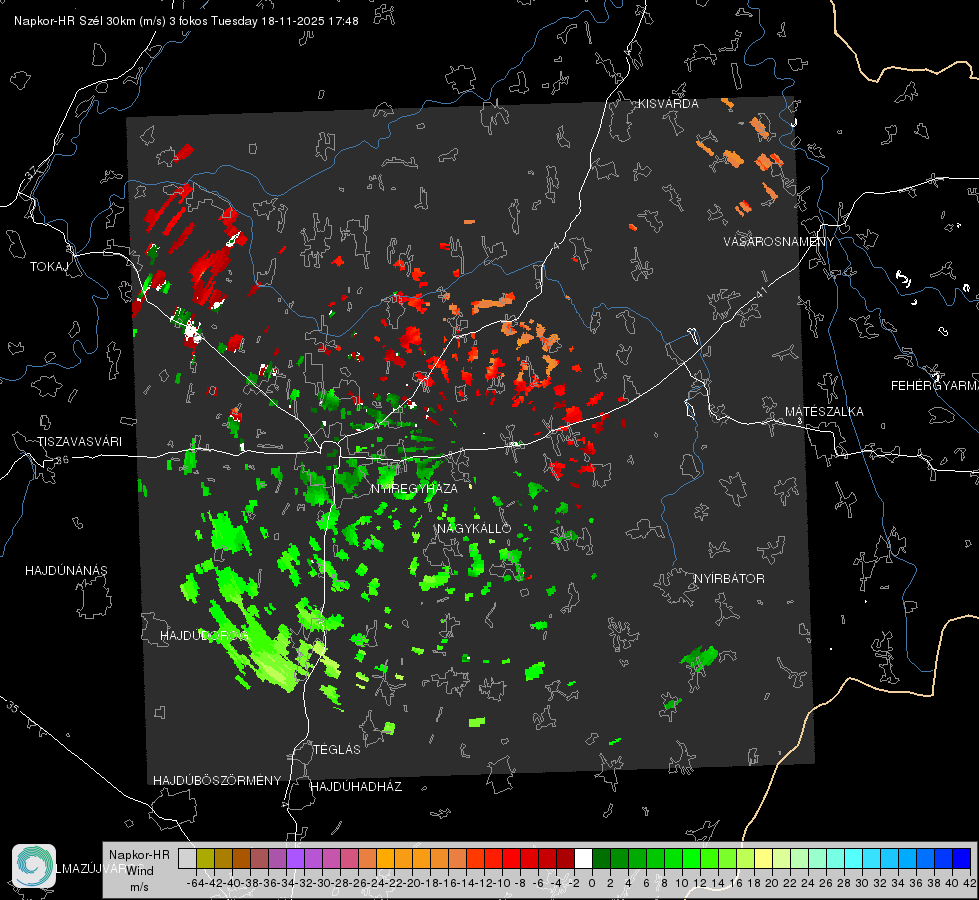
Task: Click the NYÍRBÁTOR town label
Action: [x=729, y=579]
